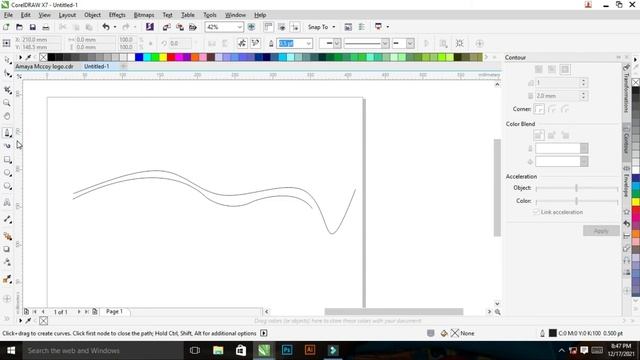Select the Text tool in the toolbox
Image resolution: width=640 pixels, height=360 pixels.
click(x=7, y=202)
